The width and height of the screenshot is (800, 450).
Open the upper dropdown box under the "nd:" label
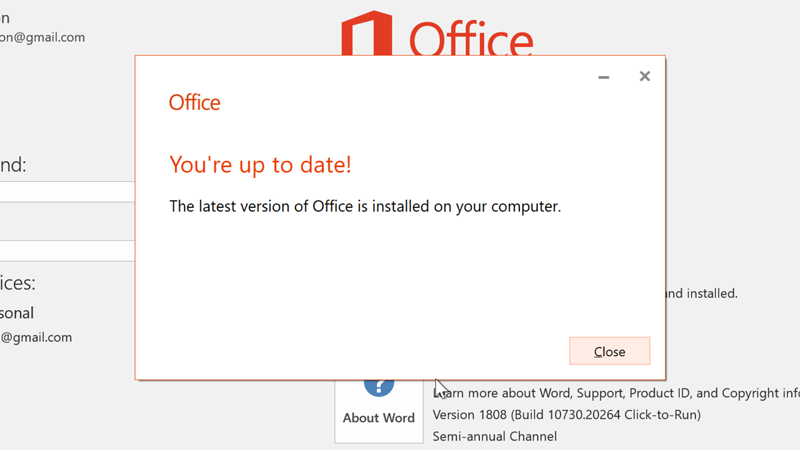pyautogui.click(x=67, y=192)
